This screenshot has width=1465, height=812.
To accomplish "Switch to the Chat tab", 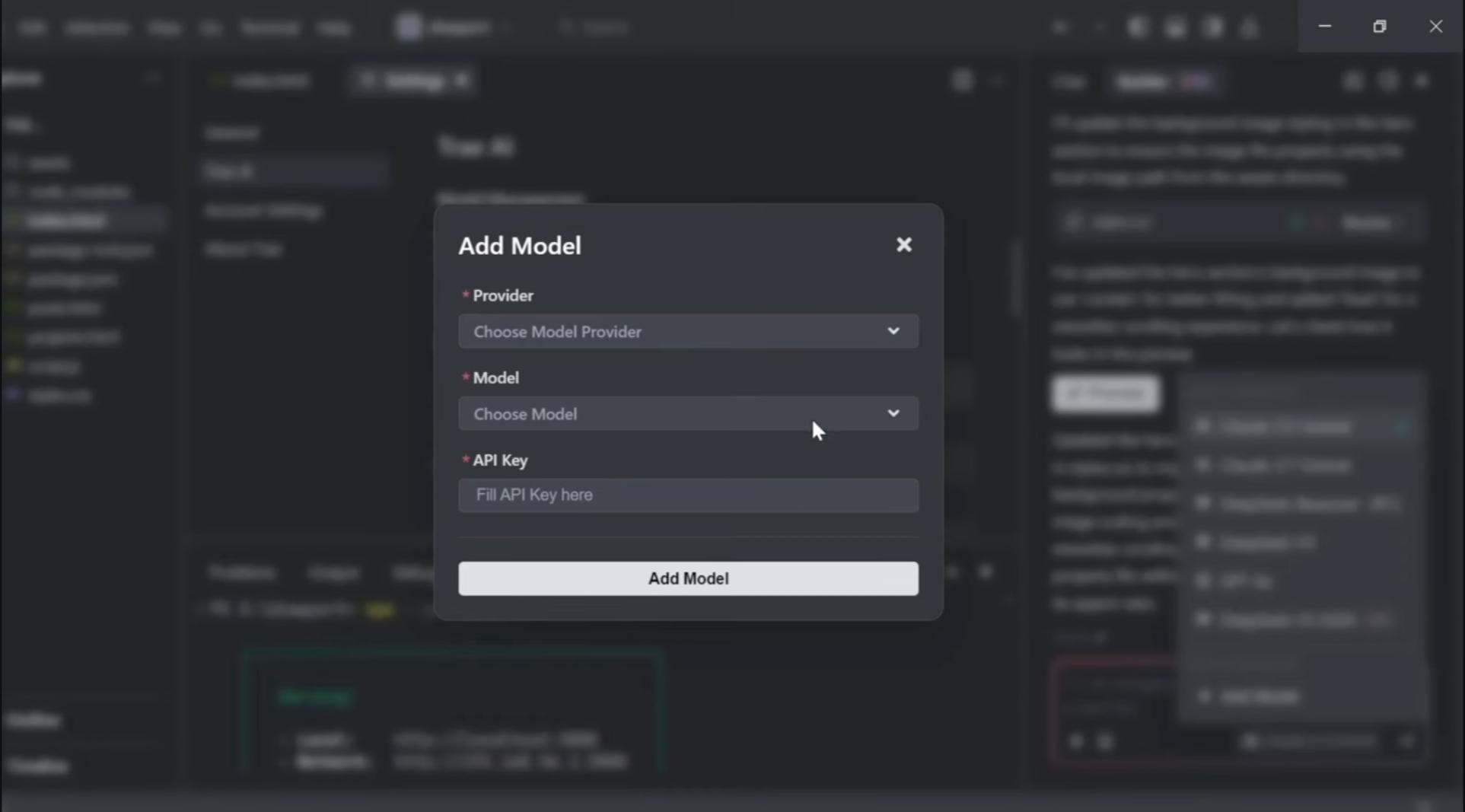I will click(1068, 82).
